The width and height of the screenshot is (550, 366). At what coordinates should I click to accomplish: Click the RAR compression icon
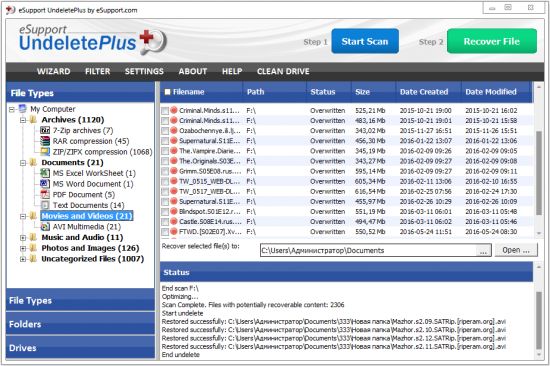point(45,141)
